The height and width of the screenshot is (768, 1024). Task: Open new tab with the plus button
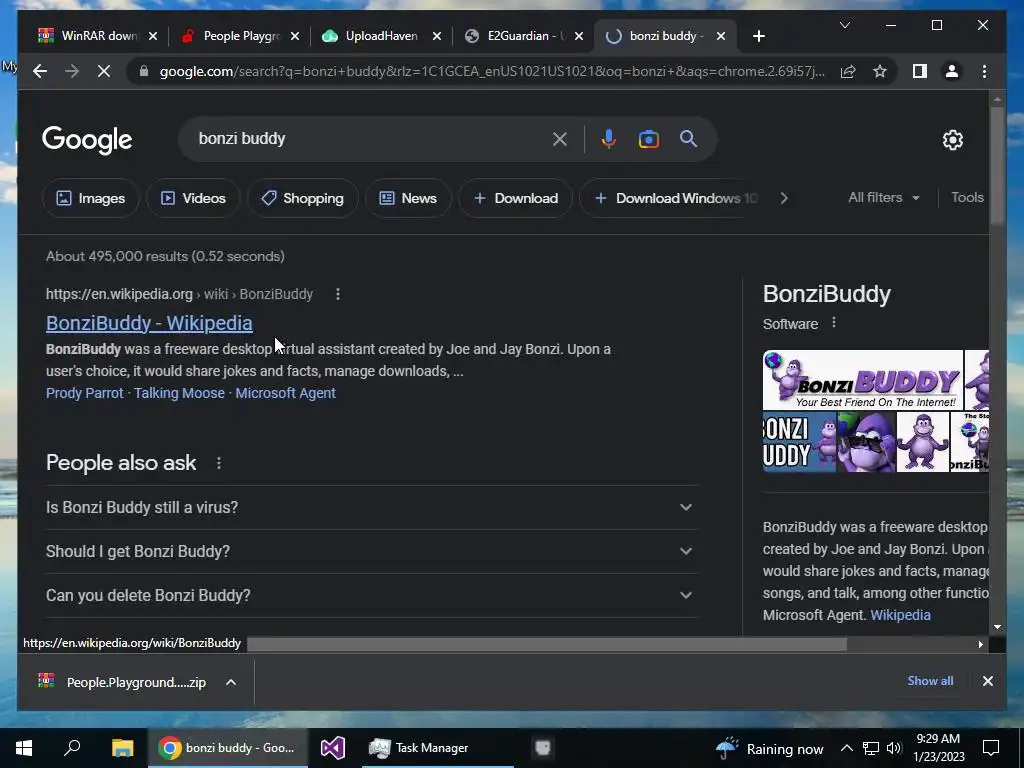[758, 37]
